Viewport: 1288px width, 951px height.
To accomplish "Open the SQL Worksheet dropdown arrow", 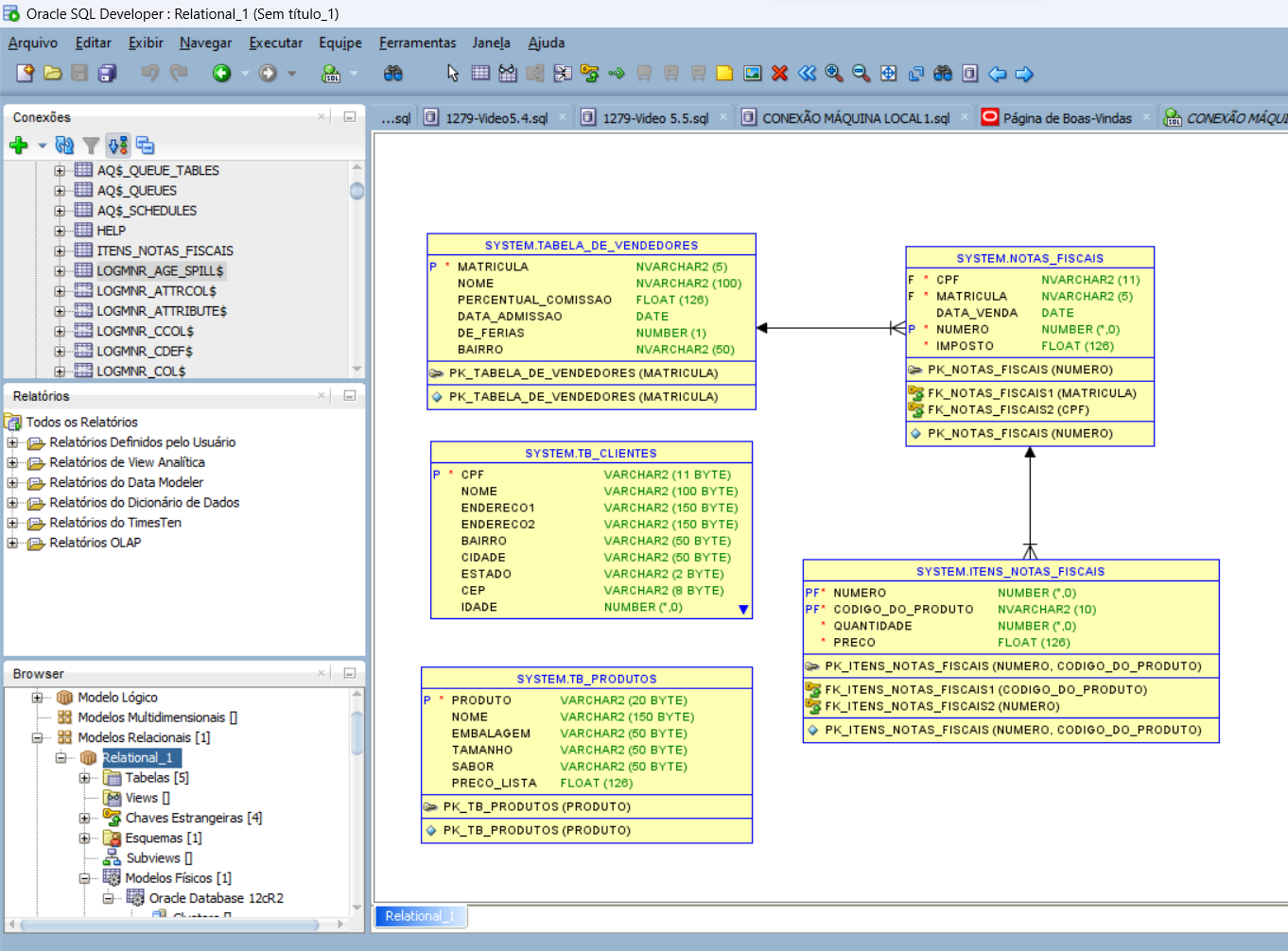I will click(x=355, y=74).
